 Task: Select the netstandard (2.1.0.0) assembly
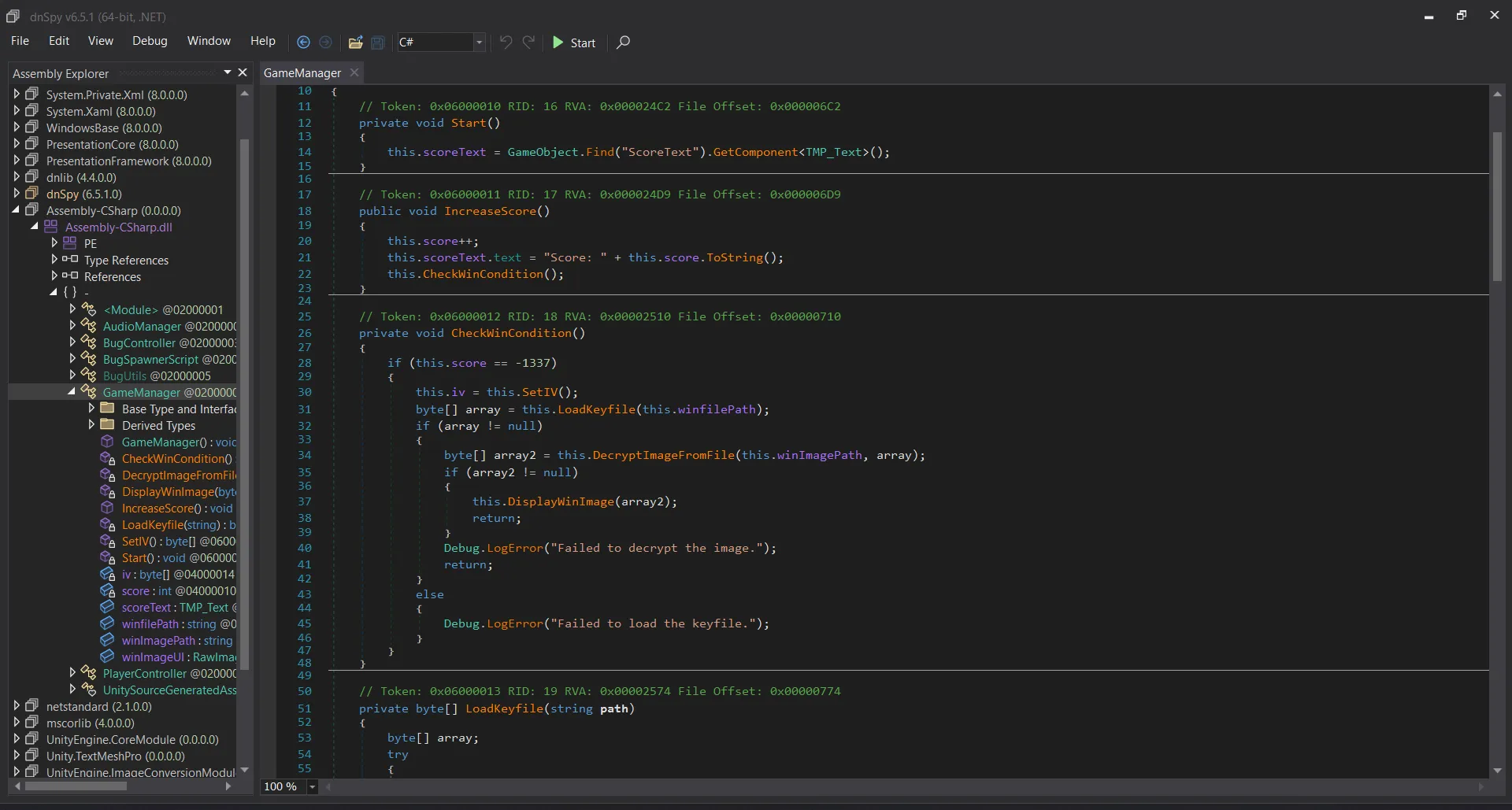98,706
